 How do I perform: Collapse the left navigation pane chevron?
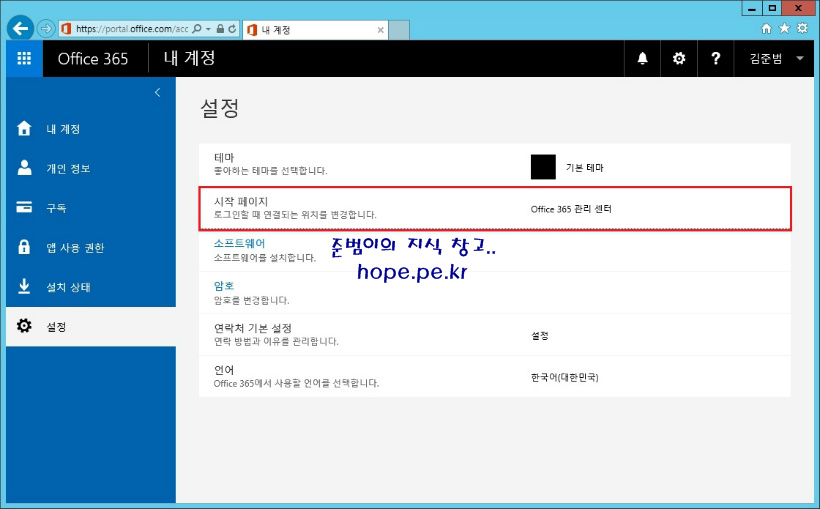[x=157, y=93]
